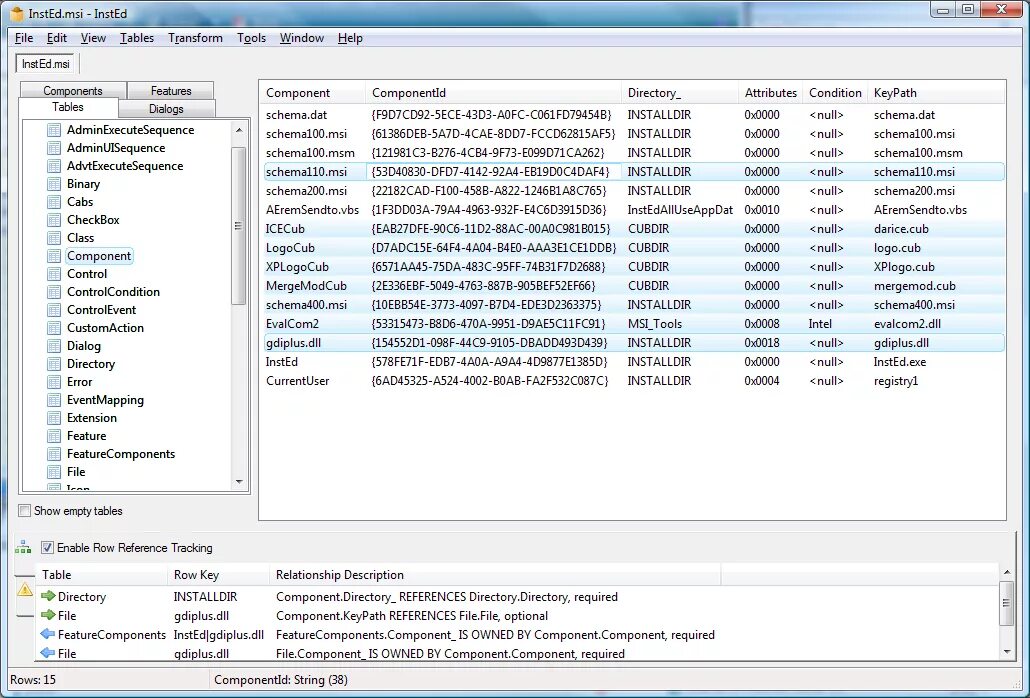This screenshot has width=1030, height=698.
Task: Open the Tables menu
Action: point(137,38)
